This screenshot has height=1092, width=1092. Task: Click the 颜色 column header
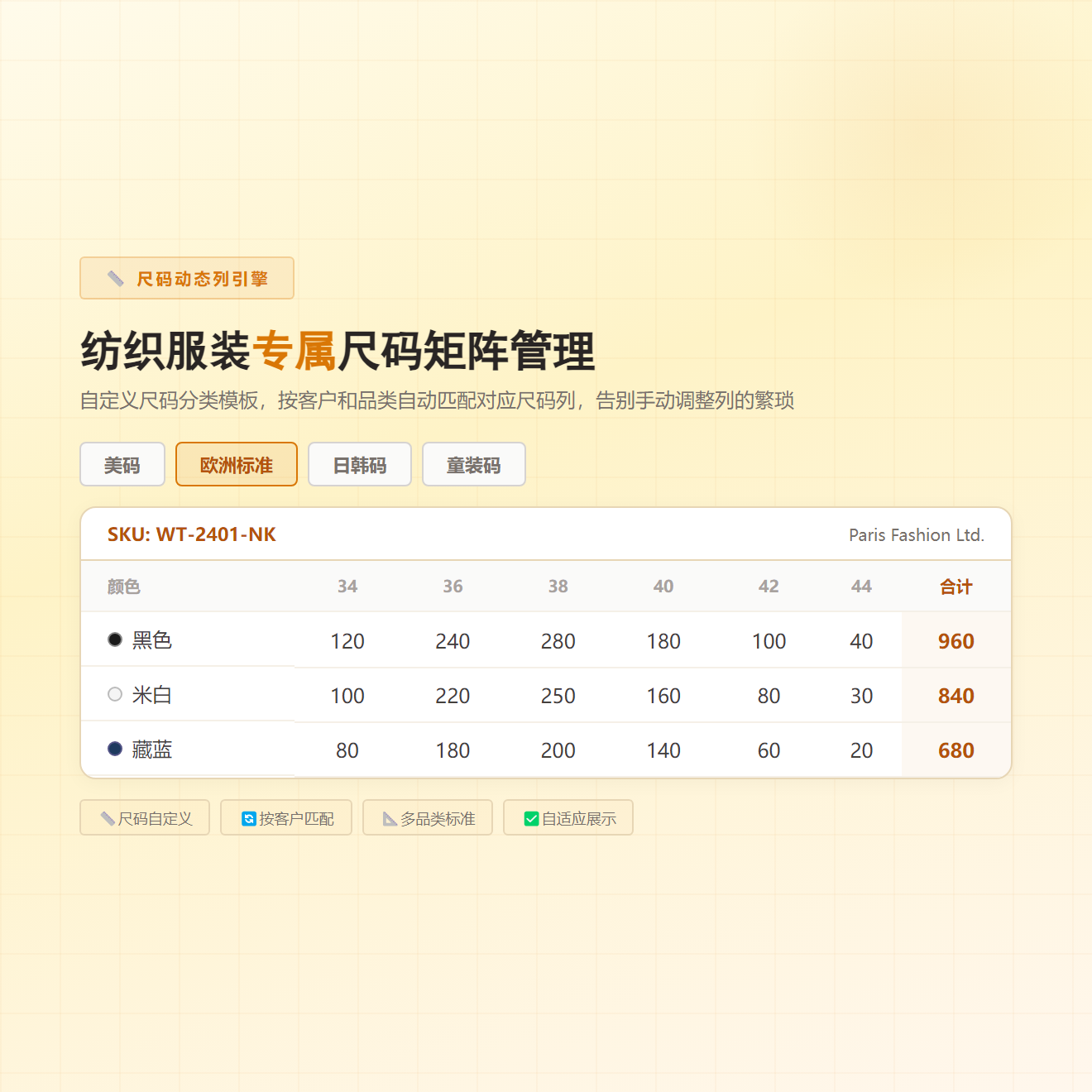coord(123,587)
